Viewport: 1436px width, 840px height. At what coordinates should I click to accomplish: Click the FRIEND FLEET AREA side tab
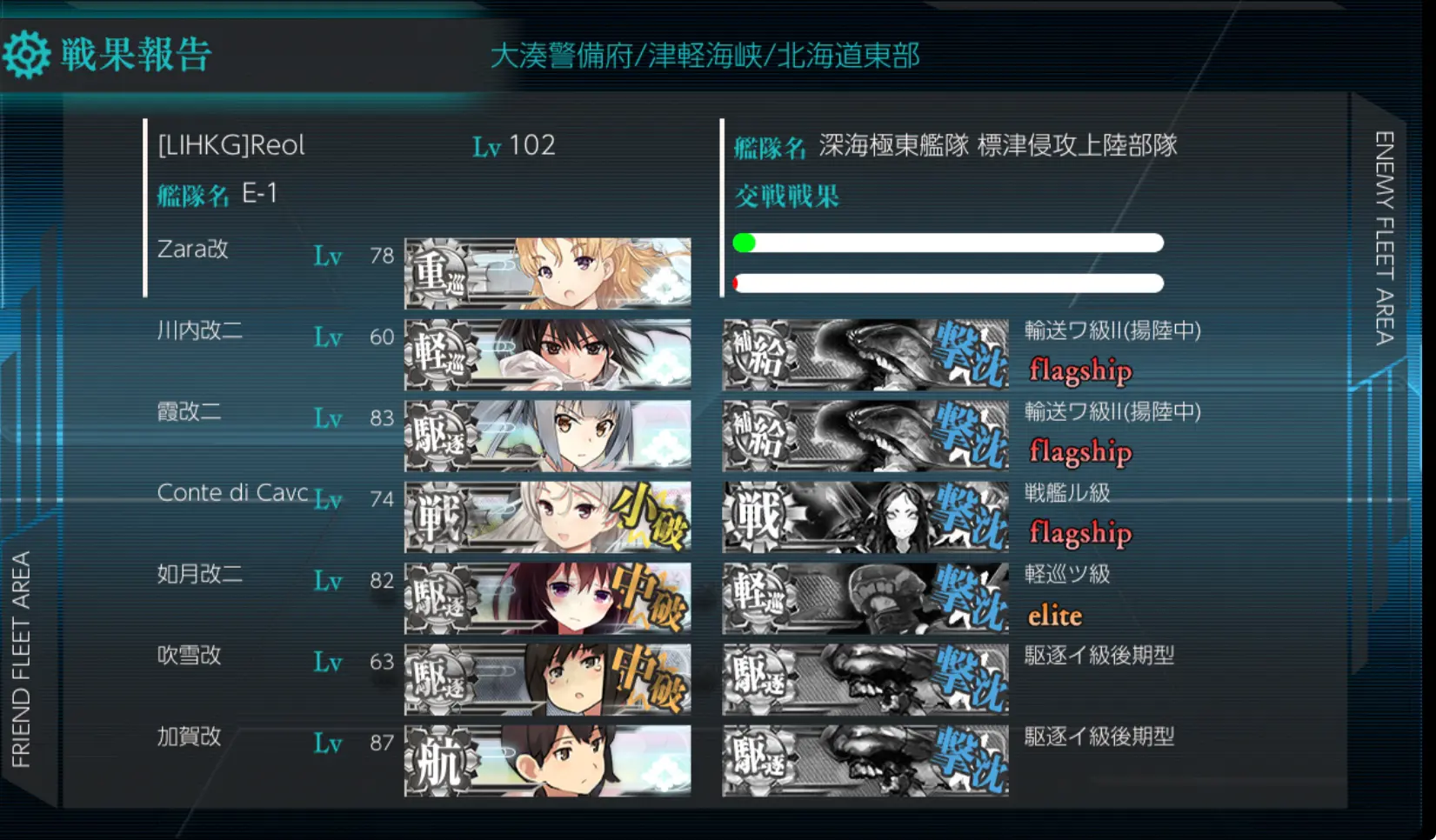tap(21, 659)
